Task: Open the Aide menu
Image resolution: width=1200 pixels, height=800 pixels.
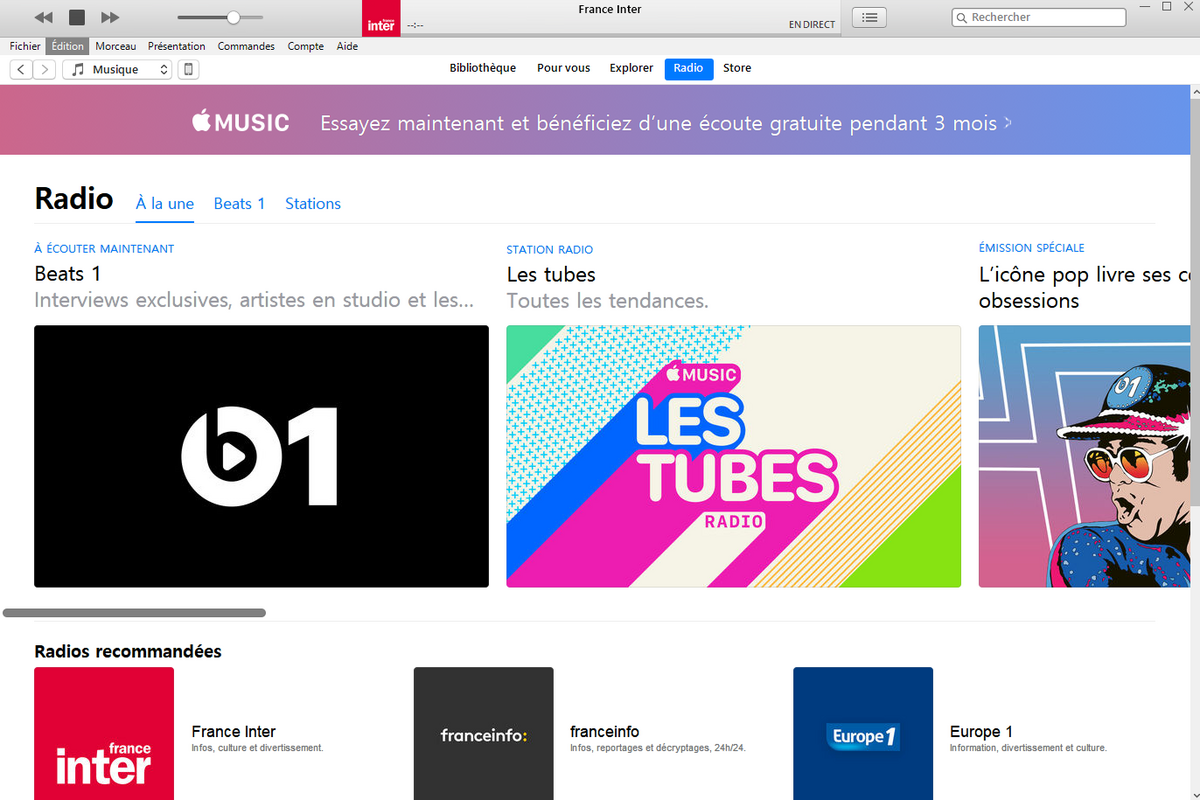Action: [x=347, y=46]
